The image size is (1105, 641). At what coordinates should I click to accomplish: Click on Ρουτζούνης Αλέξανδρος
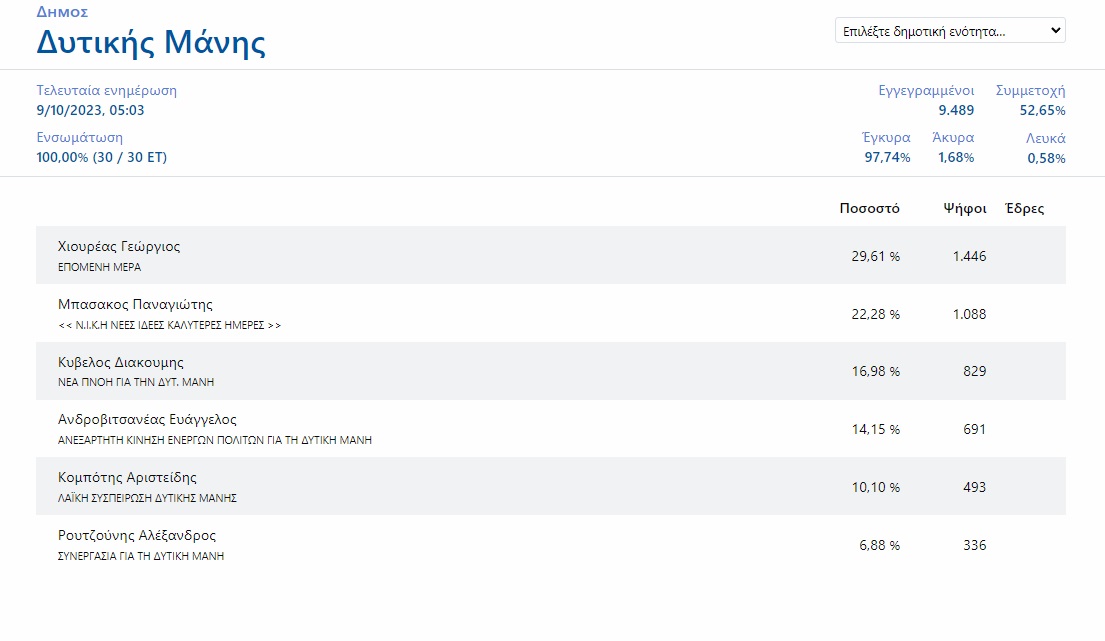point(137,535)
